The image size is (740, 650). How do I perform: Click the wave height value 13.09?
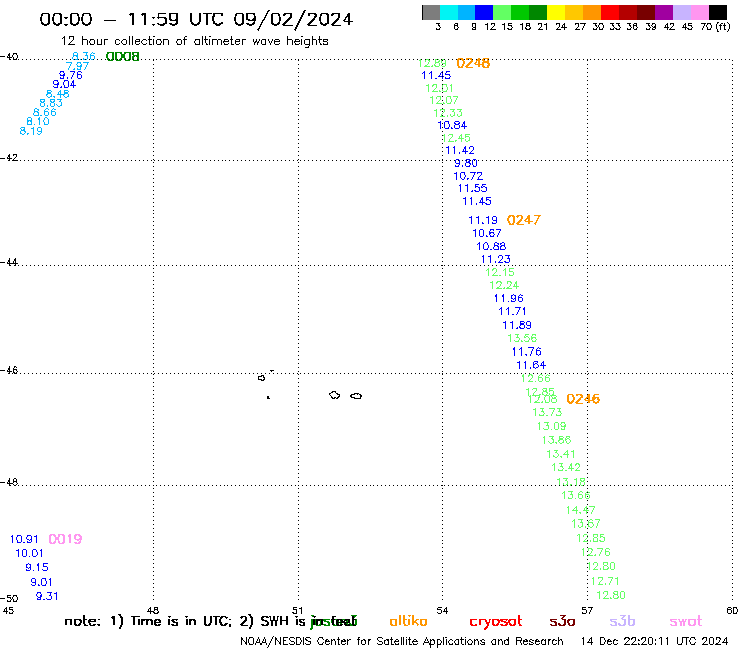(x=551, y=426)
